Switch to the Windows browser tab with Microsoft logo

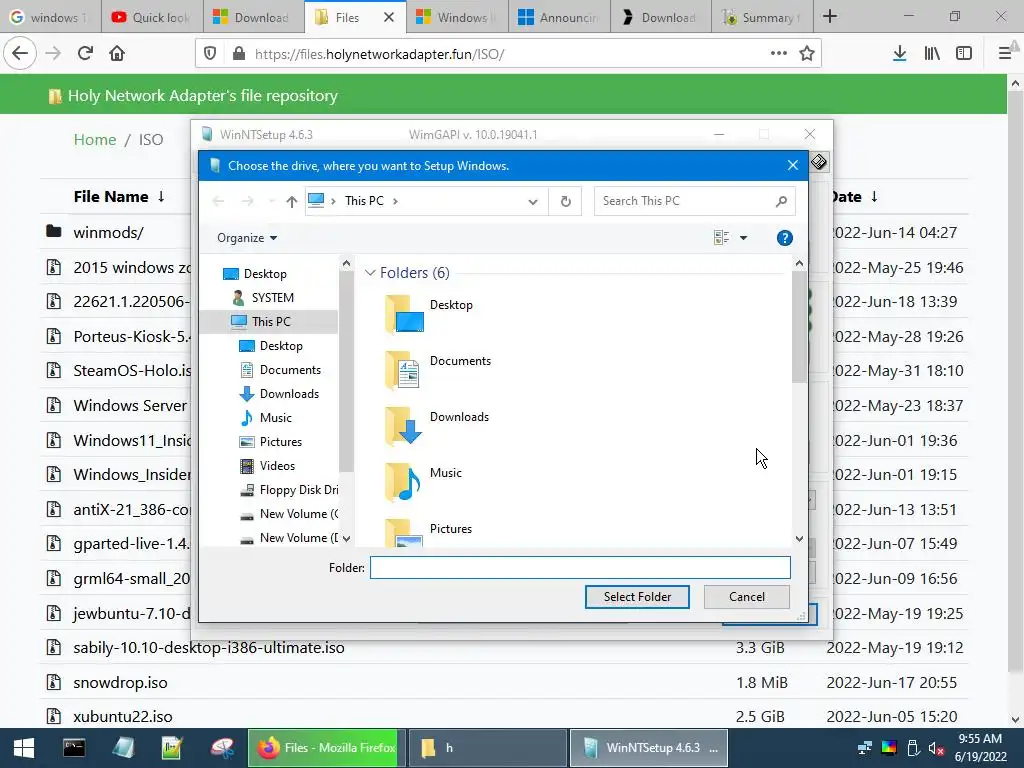pos(457,17)
